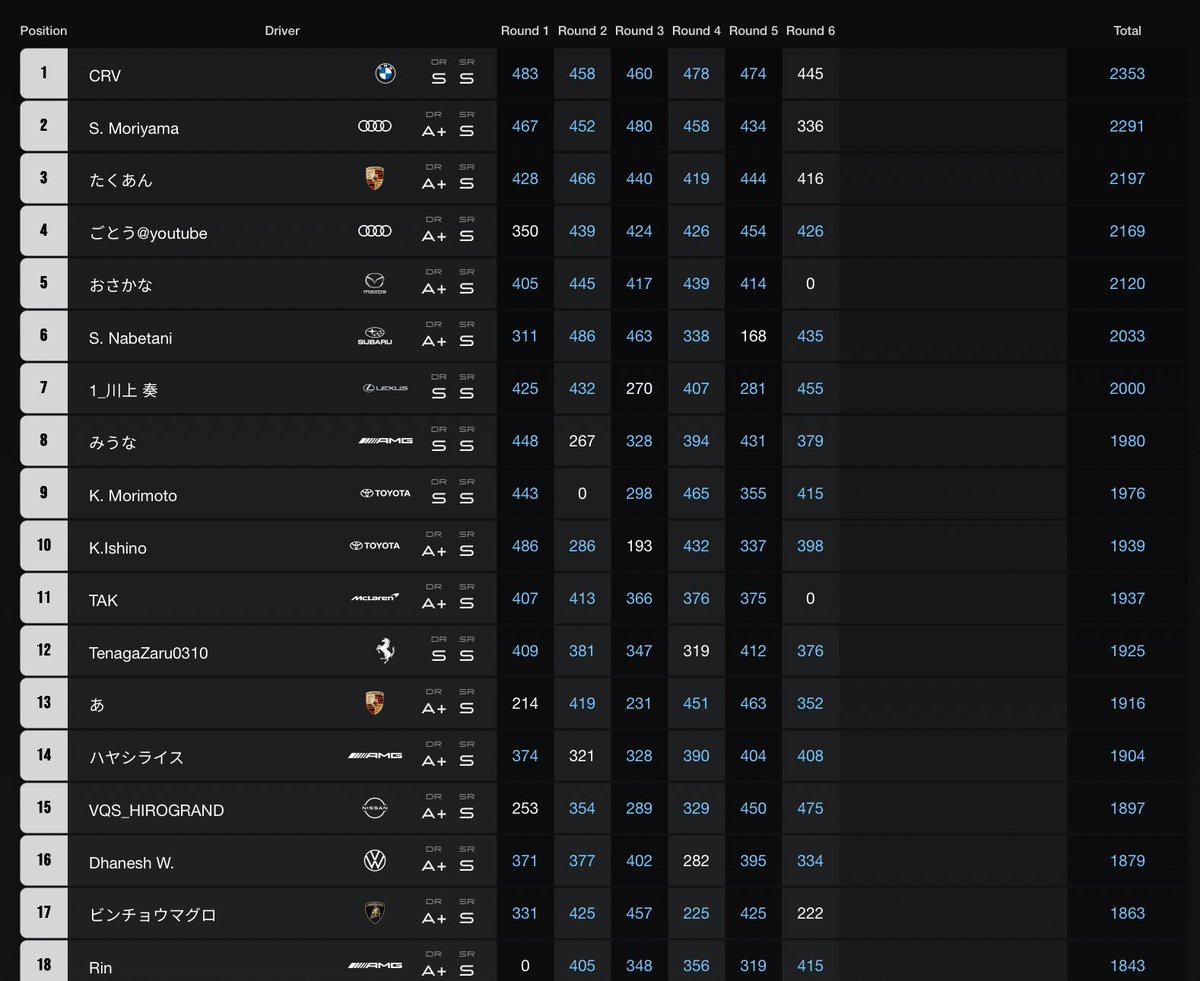Click the AMG logo beside ハヤシライス

click(x=375, y=756)
